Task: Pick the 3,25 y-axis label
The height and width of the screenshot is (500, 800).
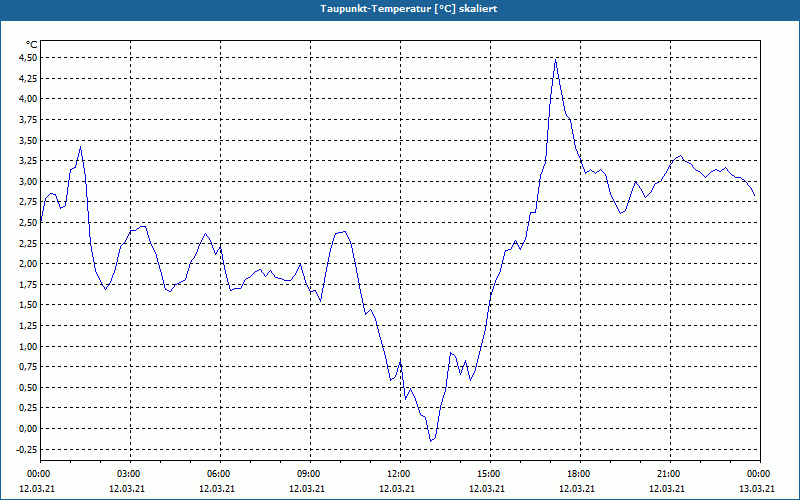Action: tap(29, 161)
